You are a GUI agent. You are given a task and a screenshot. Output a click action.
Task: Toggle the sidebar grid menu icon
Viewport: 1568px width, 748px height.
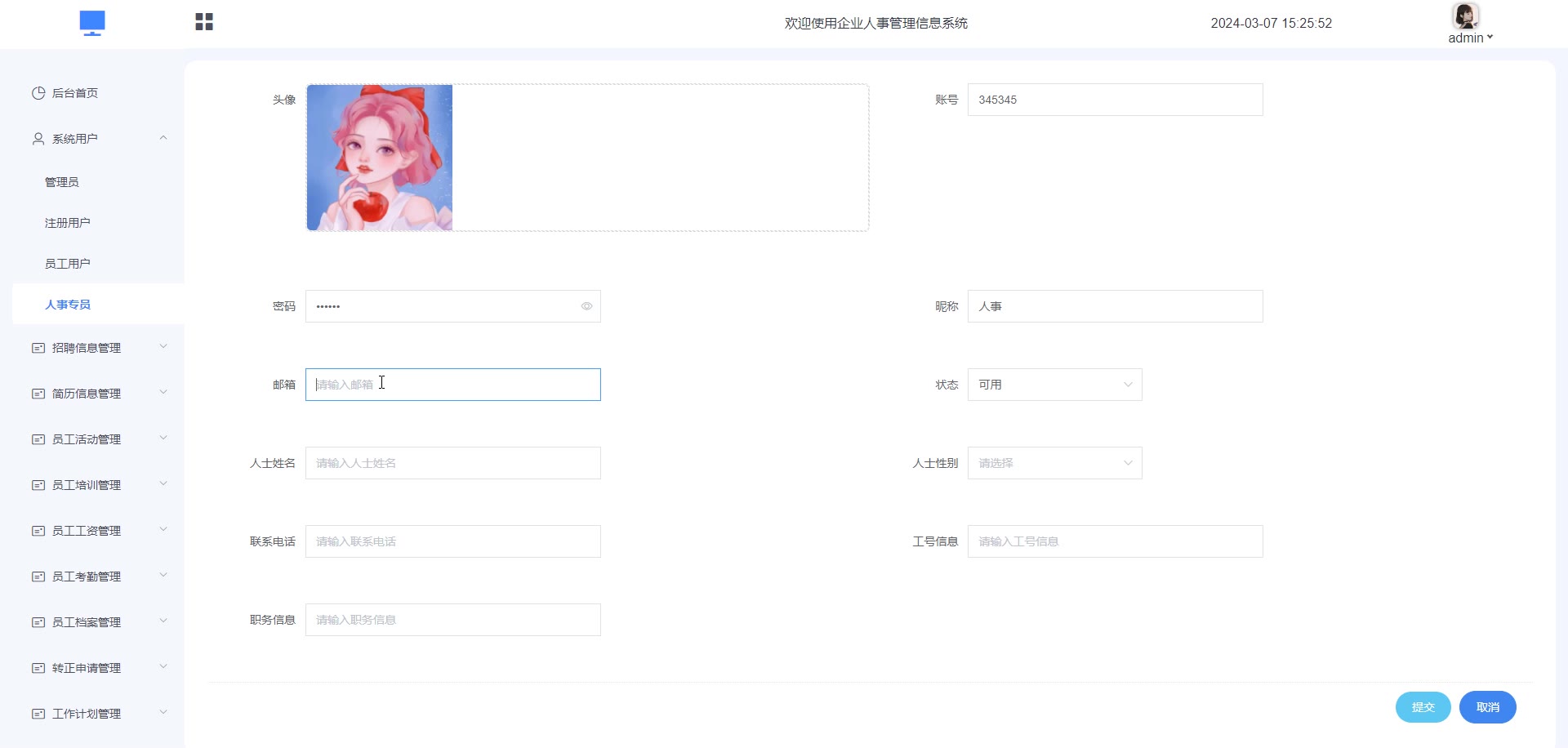point(204,22)
